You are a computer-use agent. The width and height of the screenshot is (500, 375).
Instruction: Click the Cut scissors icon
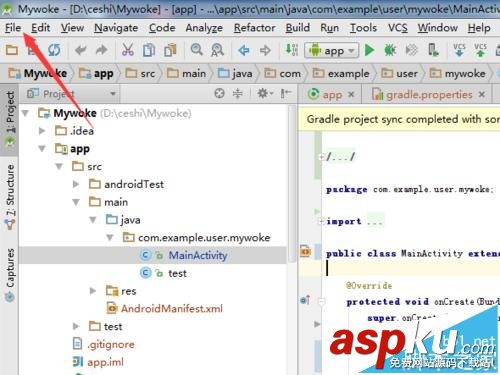(128, 50)
